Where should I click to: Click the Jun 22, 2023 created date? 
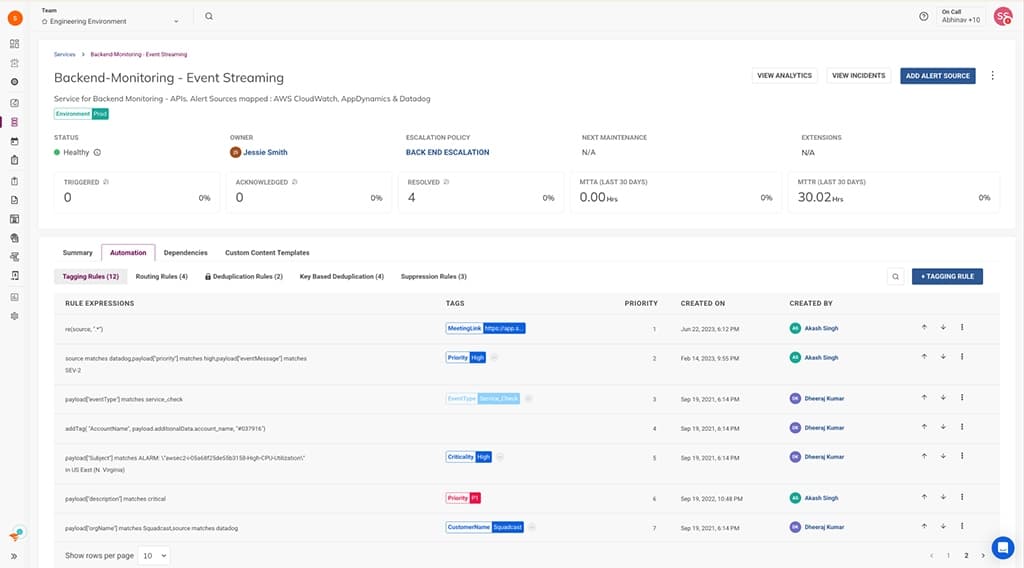pos(710,329)
